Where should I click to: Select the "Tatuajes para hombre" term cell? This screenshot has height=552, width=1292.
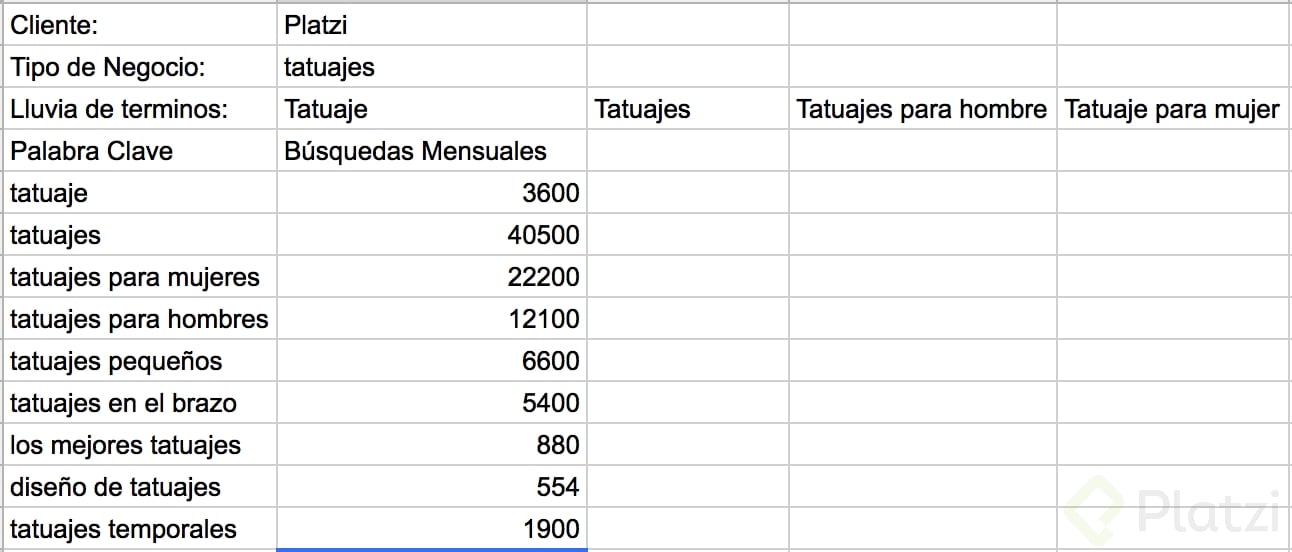pyautogui.click(x=921, y=109)
